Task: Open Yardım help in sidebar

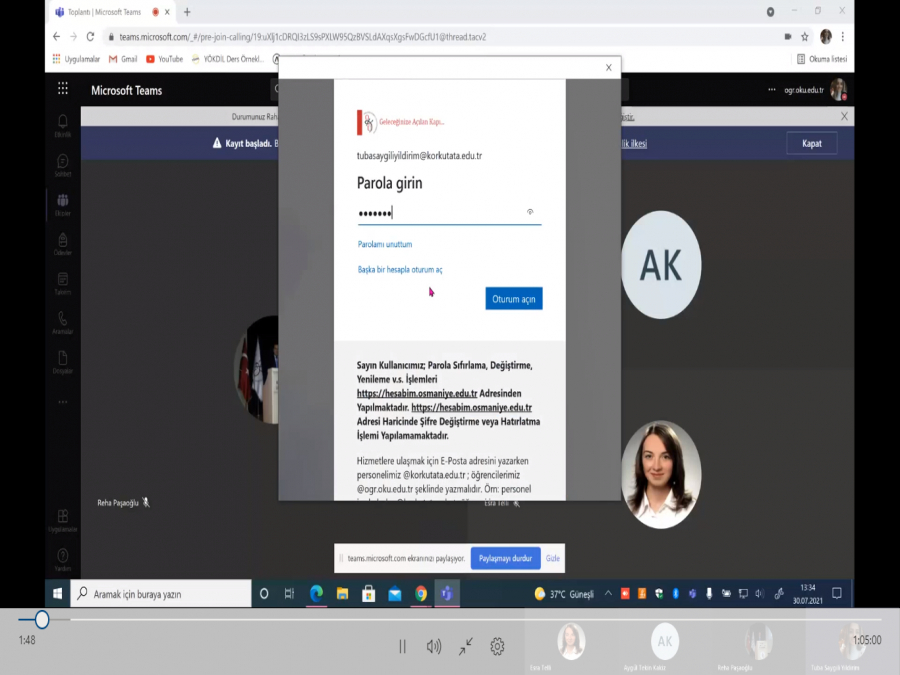Action: point(63,560)
